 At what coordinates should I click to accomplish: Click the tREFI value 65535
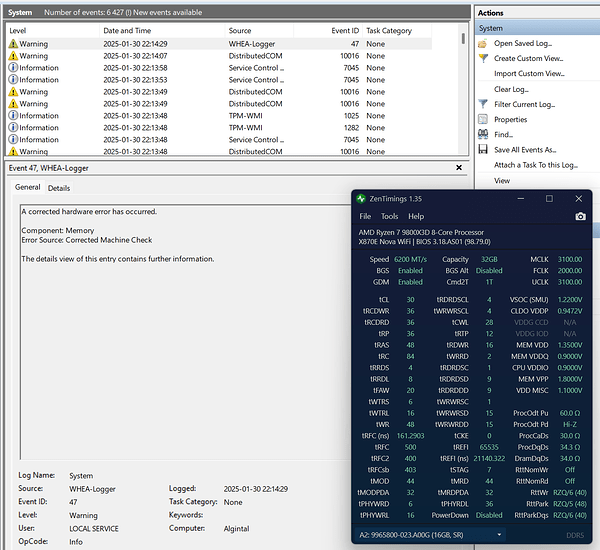(489, 447)
